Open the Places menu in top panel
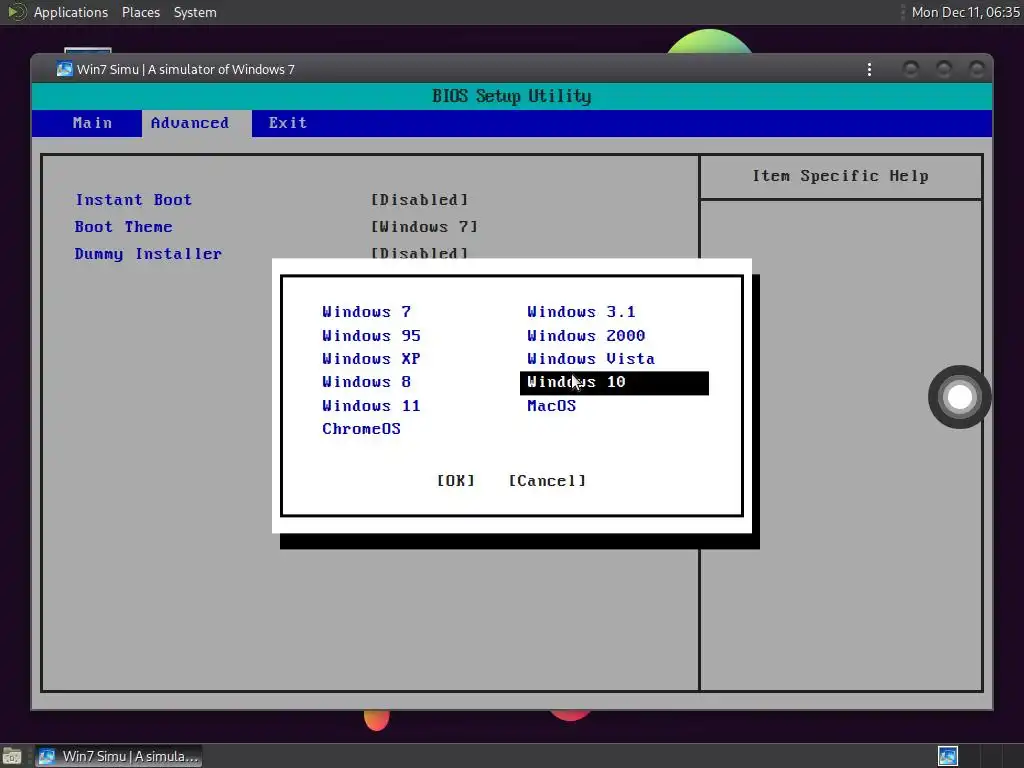The image size is (1024, 768). click(x=140, y=12)
